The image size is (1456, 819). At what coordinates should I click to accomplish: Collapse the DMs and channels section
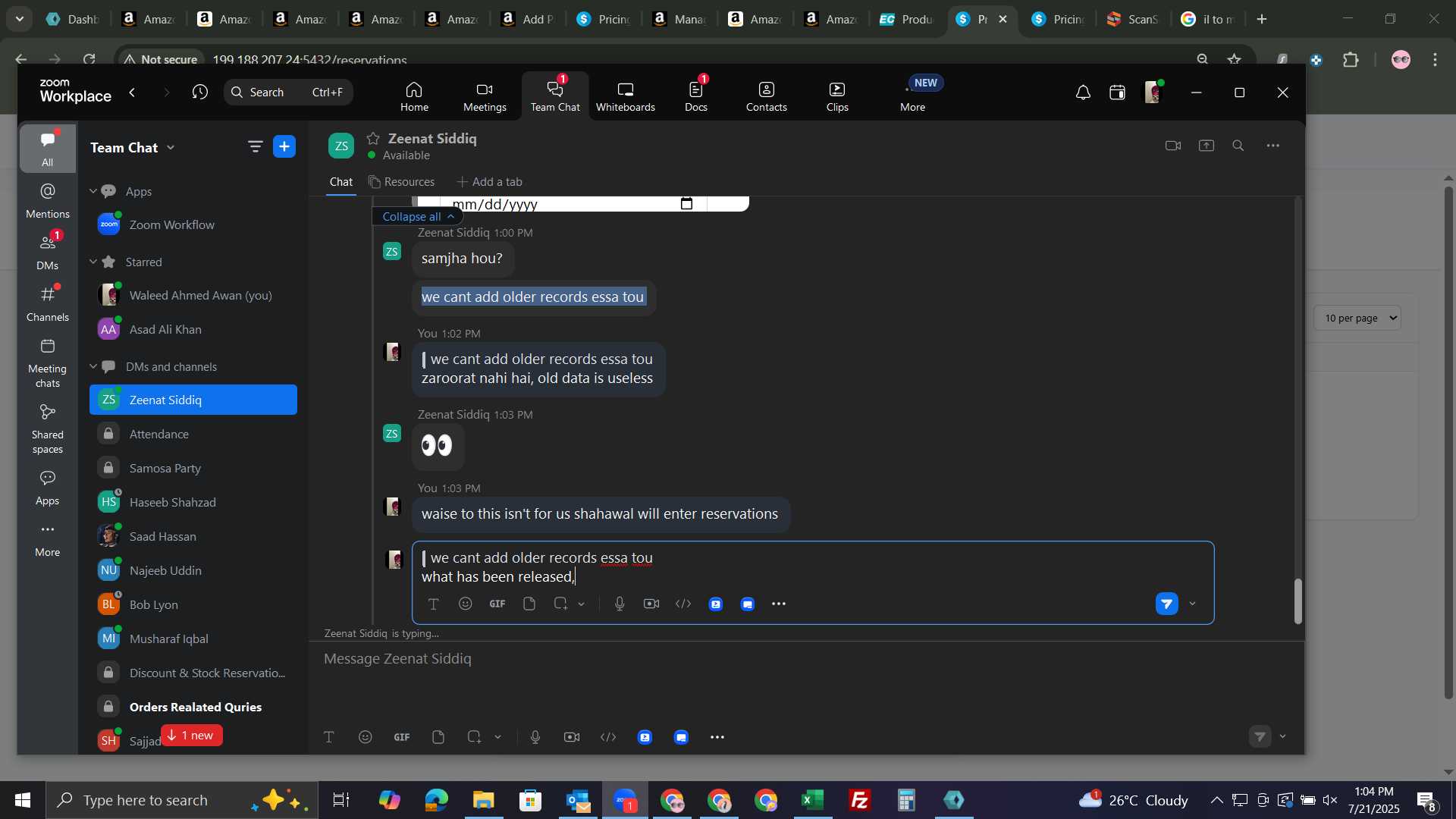(x=93, y=366)
